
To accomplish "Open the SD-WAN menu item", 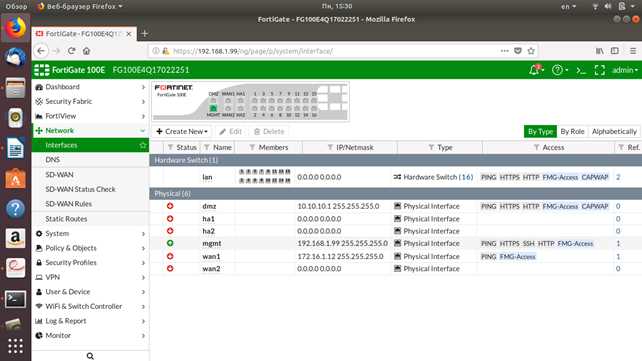I will coord(90,174).
